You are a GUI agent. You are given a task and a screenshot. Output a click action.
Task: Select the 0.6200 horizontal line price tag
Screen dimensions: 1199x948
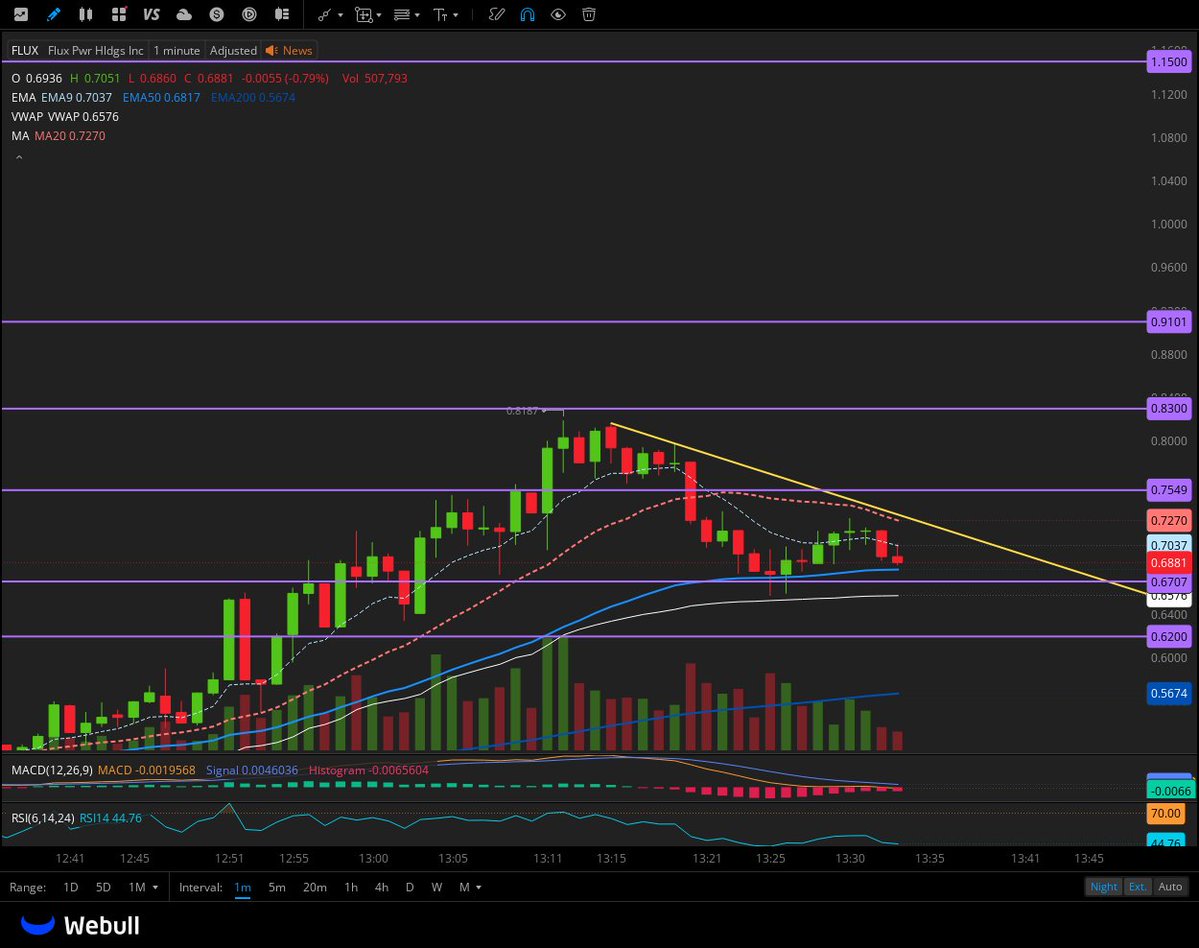[x=1169, y=636]
